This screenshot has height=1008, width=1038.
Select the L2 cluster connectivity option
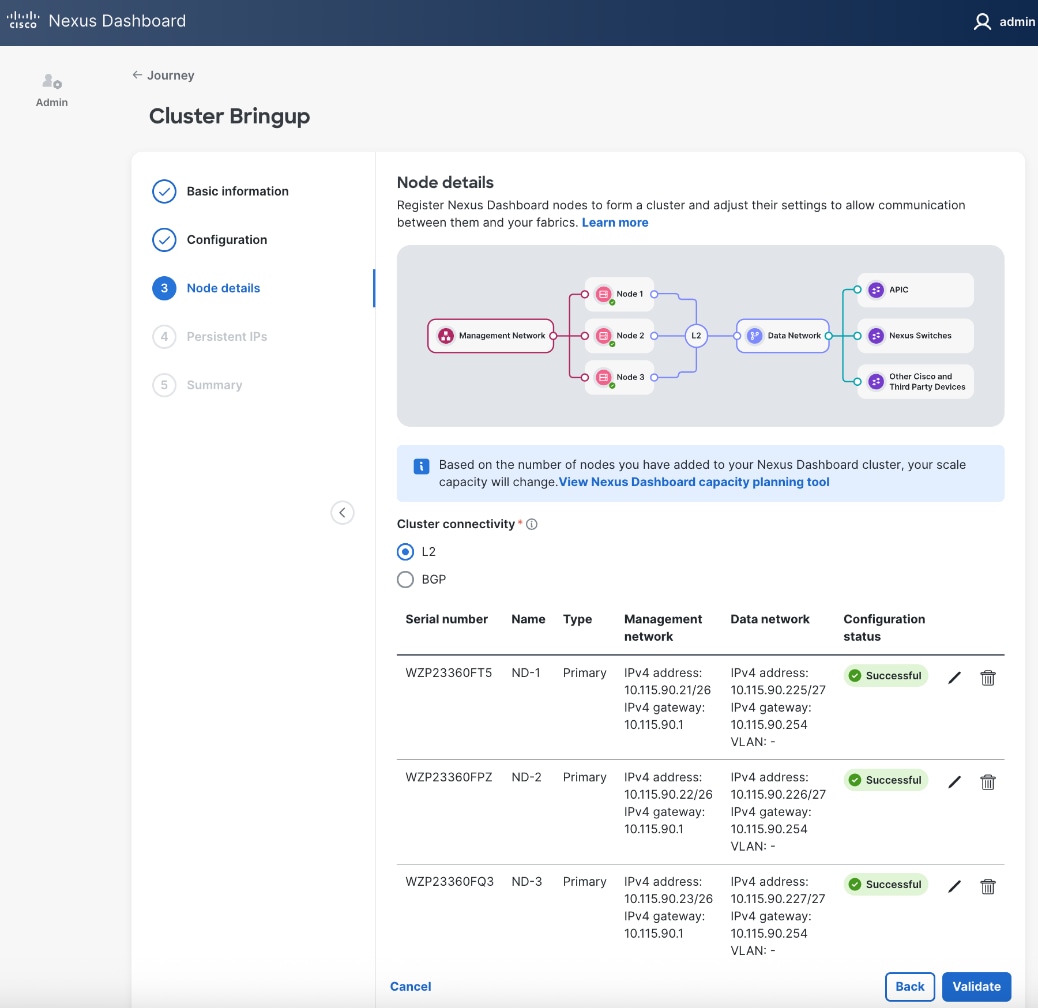[406, 552]
